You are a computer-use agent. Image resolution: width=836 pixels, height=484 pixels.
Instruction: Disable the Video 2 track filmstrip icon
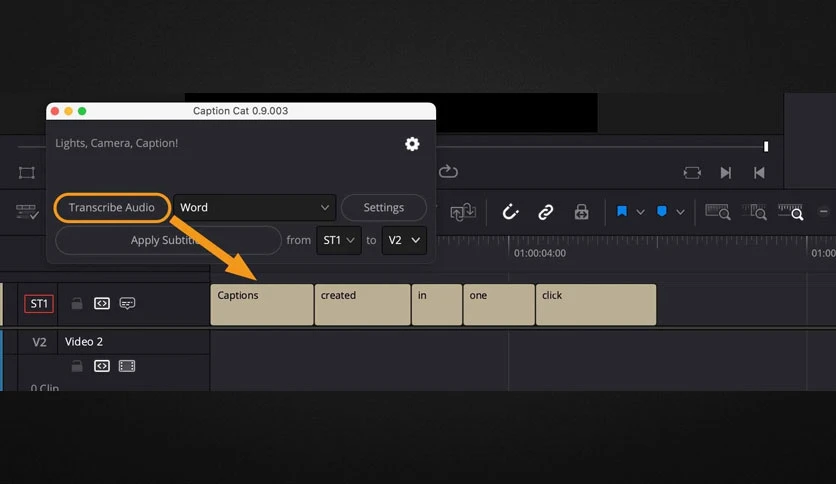(127, 366)
